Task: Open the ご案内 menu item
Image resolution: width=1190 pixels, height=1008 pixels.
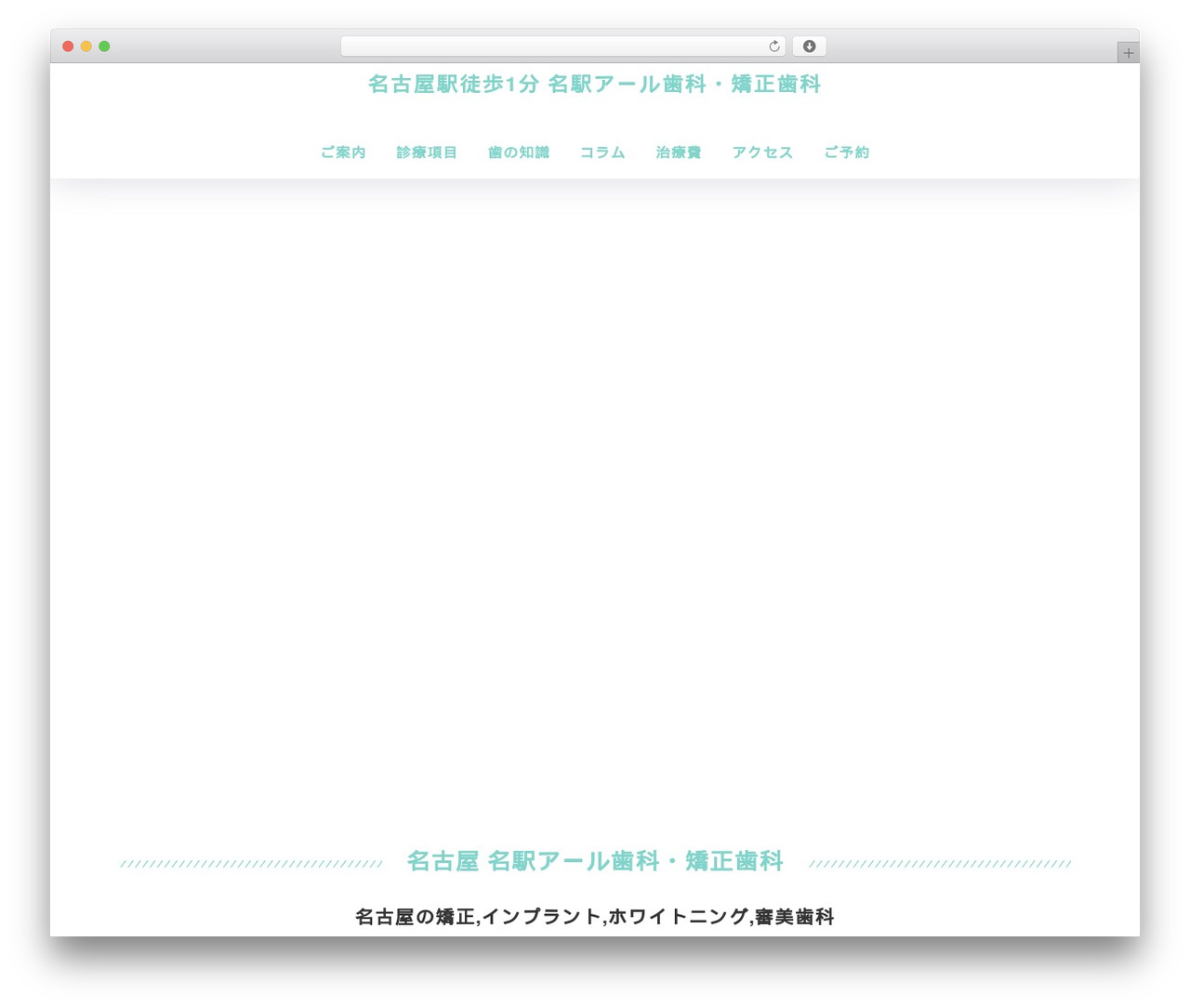Action: point(343,153)
